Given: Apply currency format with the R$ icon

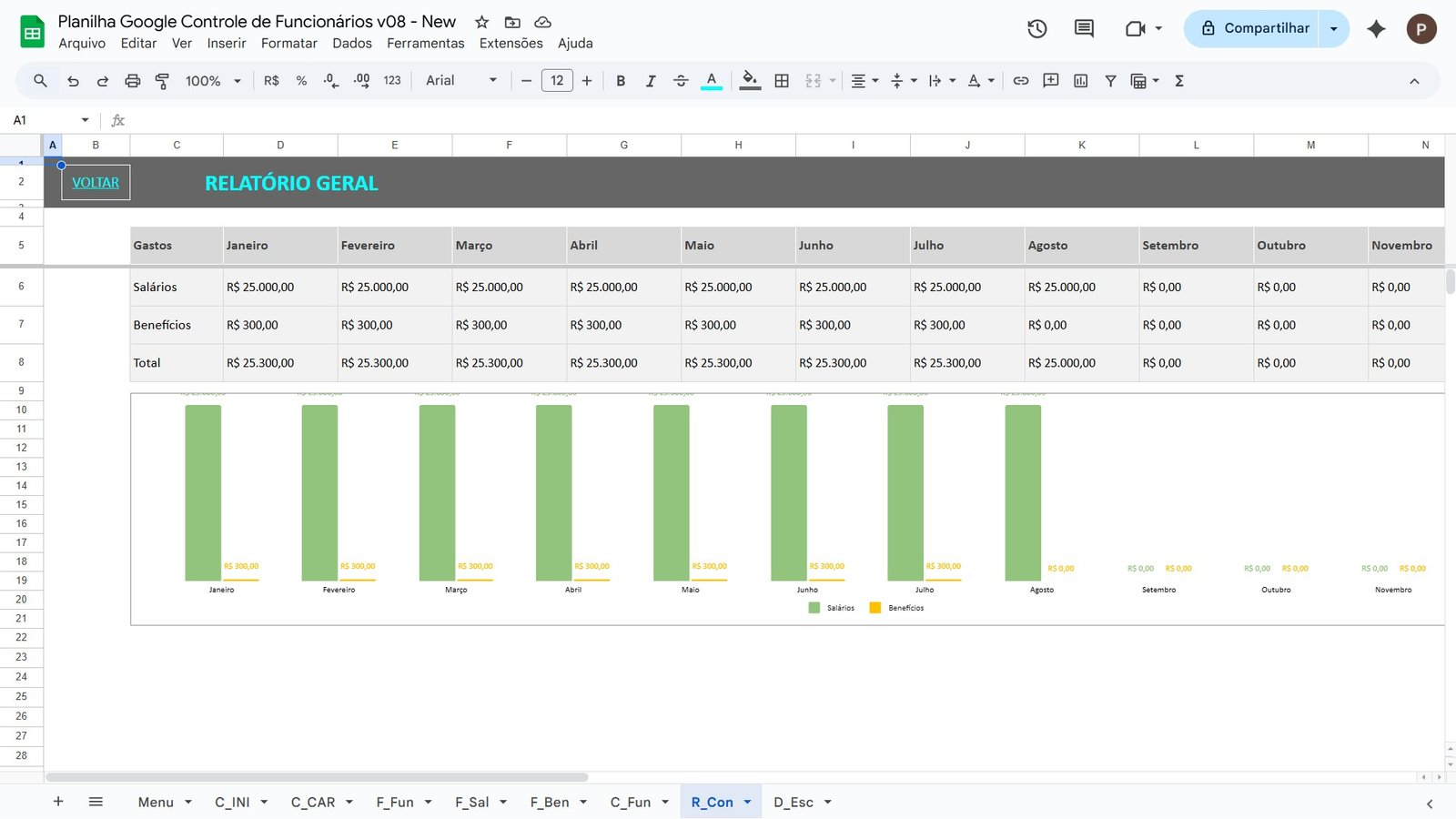Looking at the screenshot, I should pyautogui.click(x=270, y=80).
